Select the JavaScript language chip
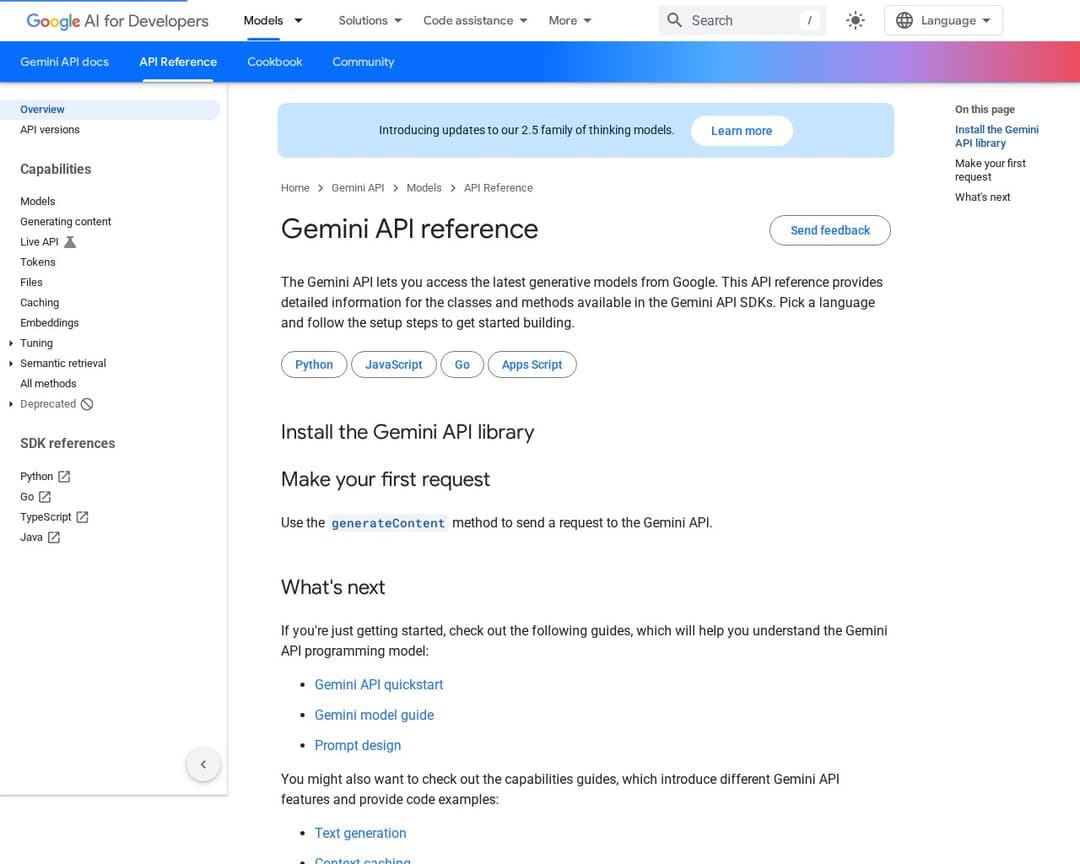Viewport: 1080px width, 864px height. tap(393, 364)
